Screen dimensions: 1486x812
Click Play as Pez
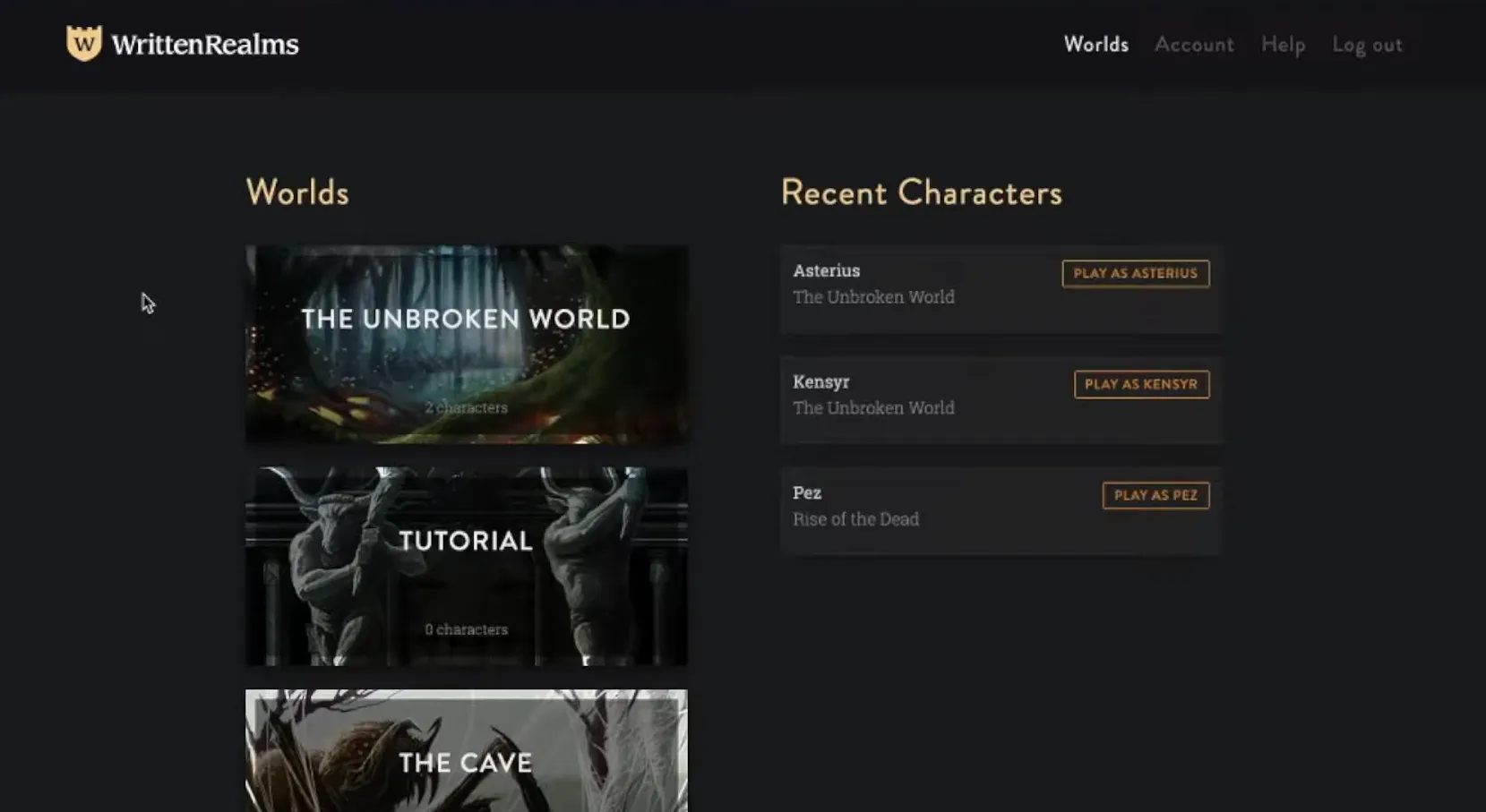1155,495
